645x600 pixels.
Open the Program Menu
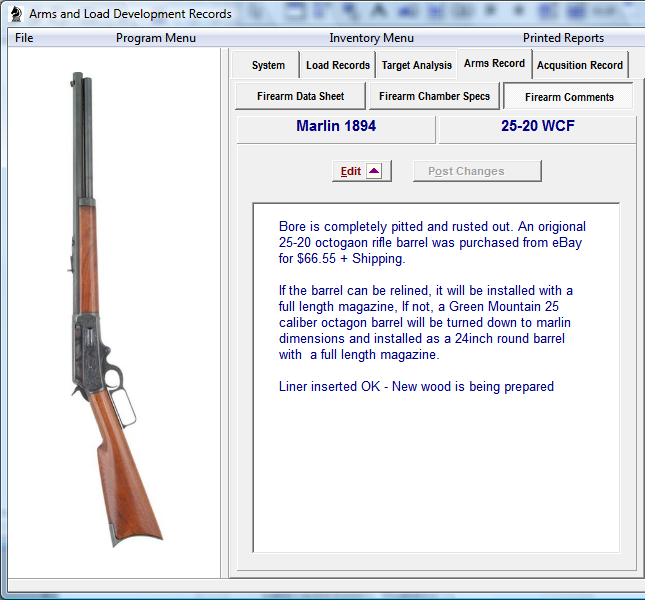coord(155,38)
